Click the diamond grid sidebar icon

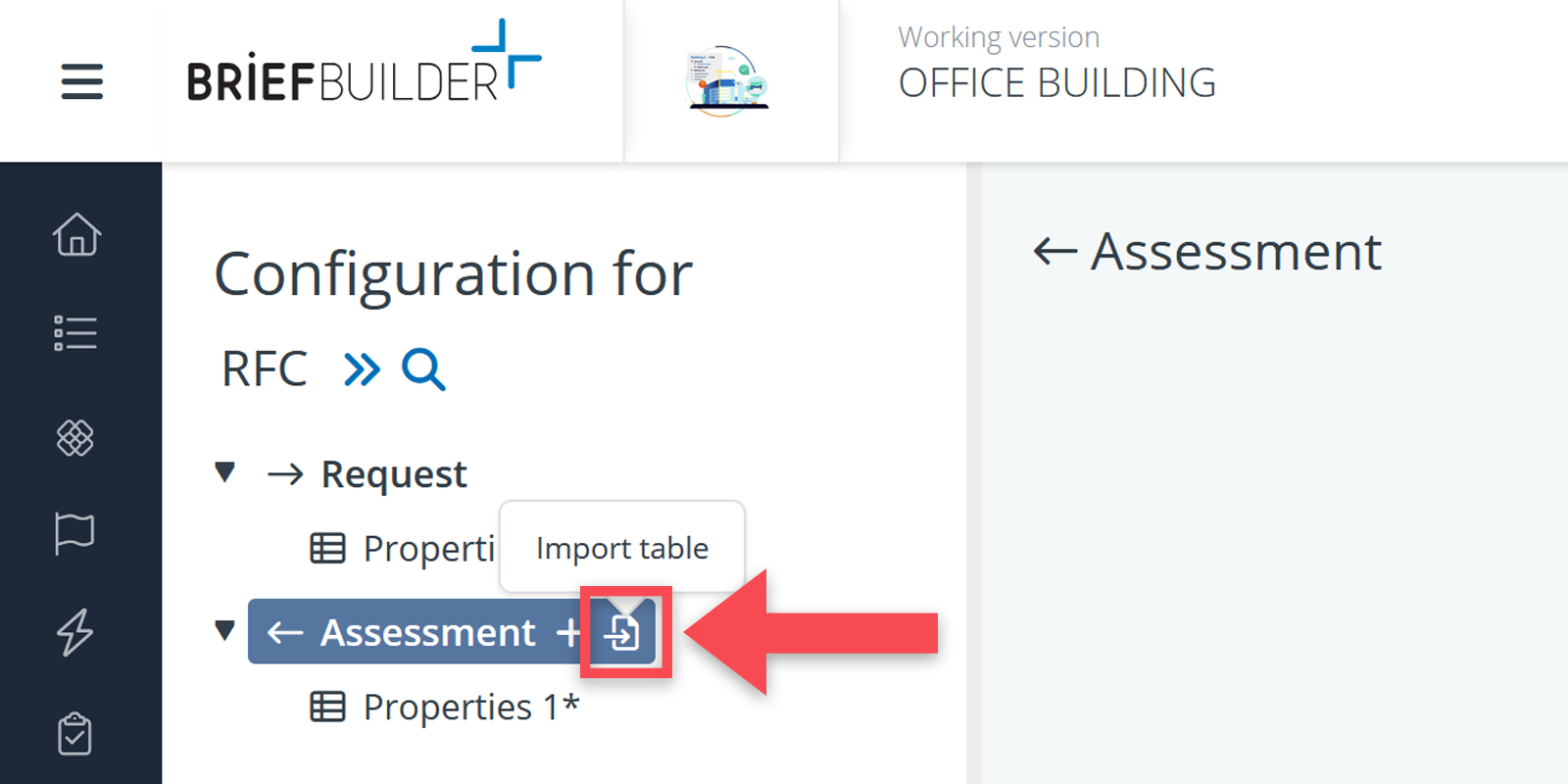tap(75, 437)
